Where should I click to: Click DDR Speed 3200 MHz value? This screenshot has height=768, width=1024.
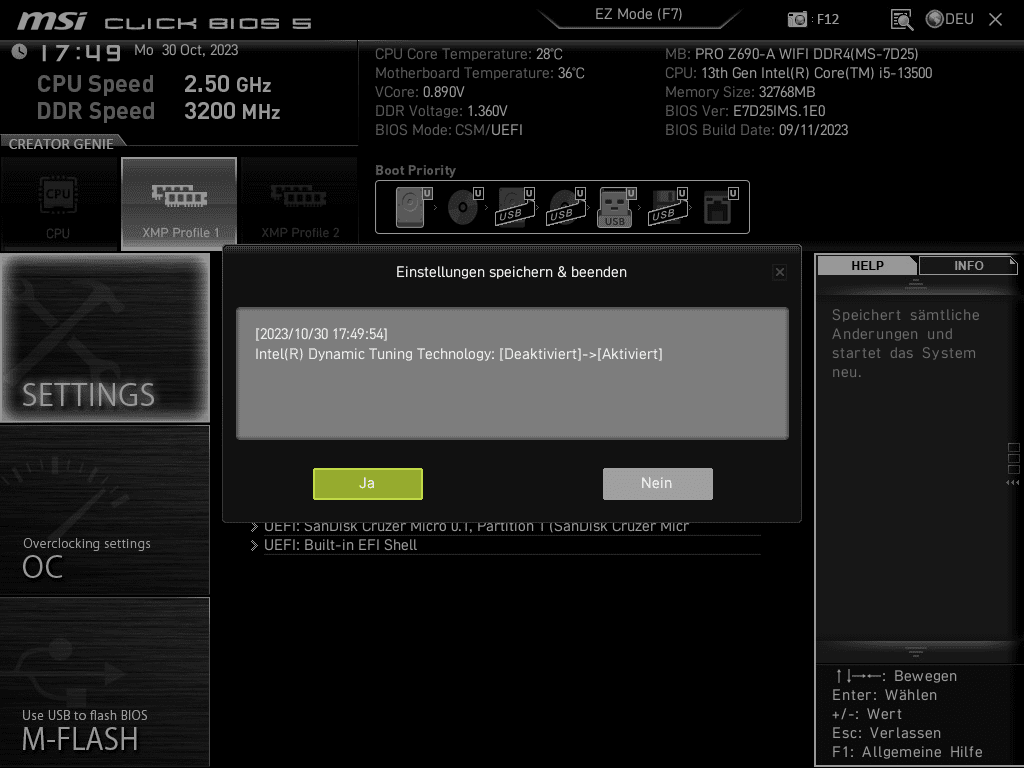coord(232,111)
